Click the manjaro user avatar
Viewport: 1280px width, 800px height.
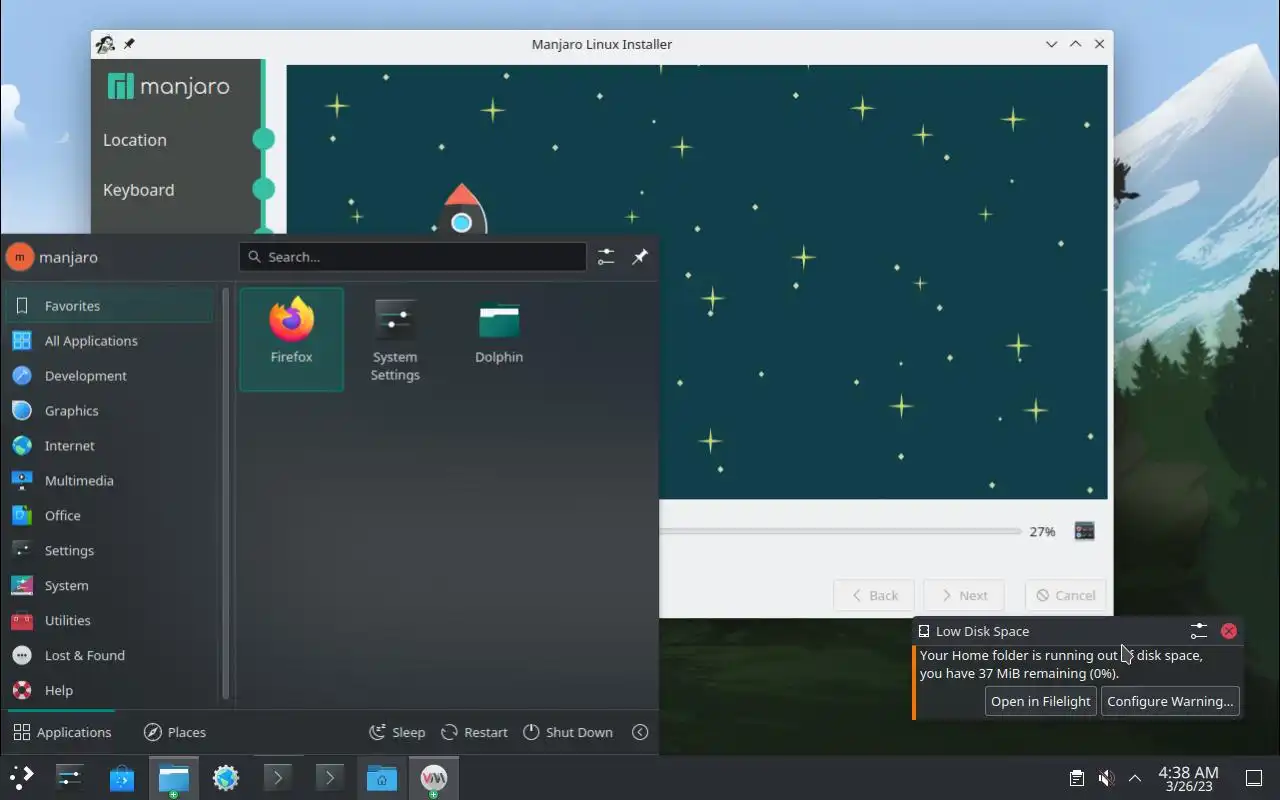(x=20, y=257)
